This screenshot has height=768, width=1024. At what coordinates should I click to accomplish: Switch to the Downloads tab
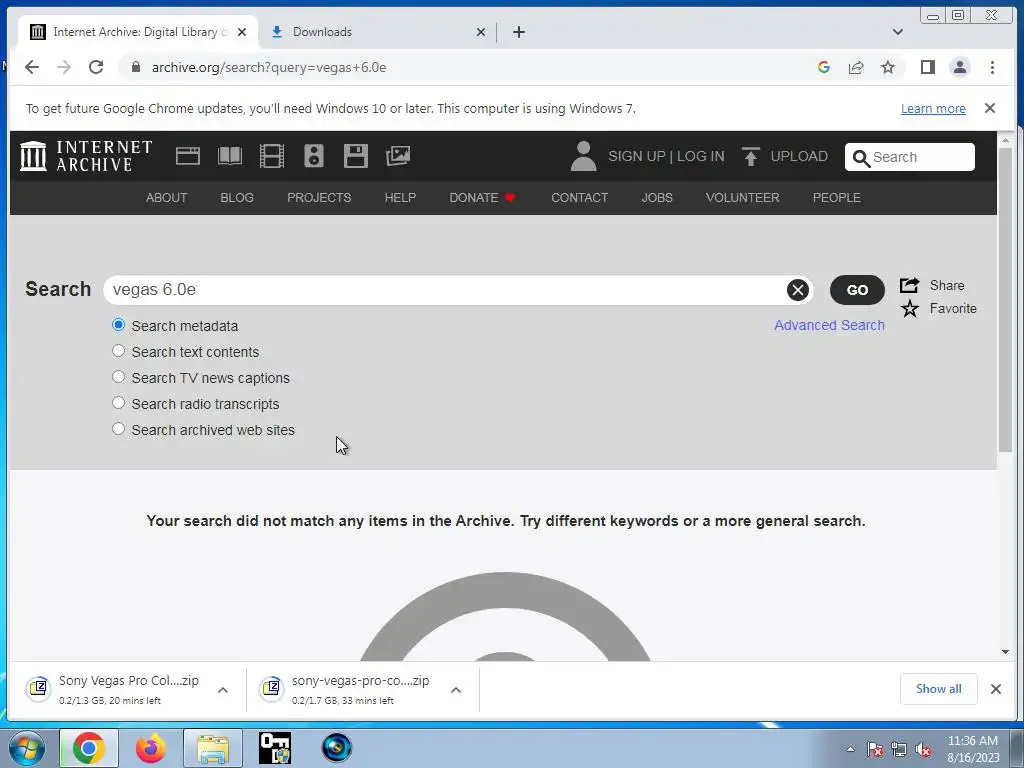377,31
